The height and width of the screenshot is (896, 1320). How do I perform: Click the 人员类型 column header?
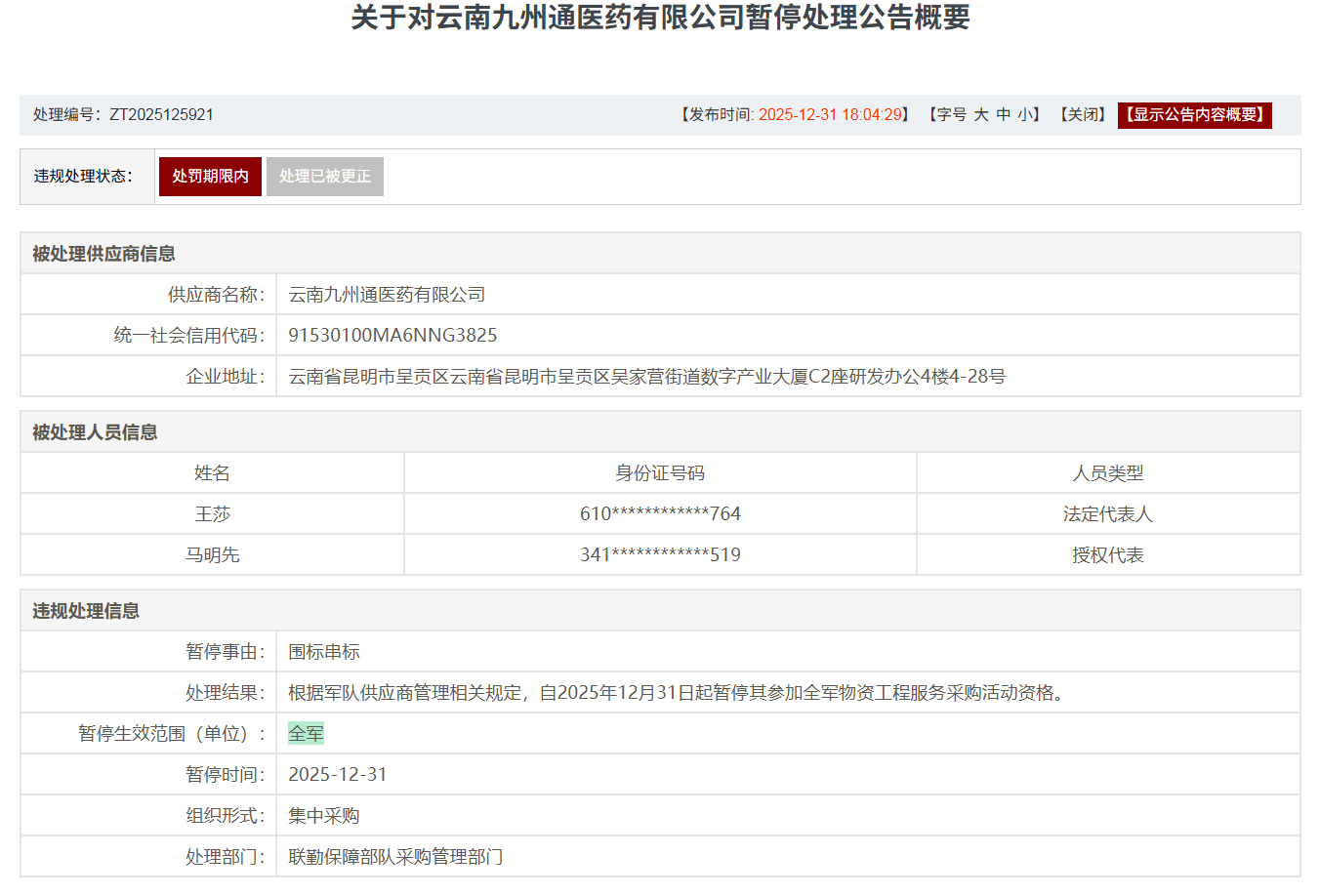click(x=1107, y=473)
